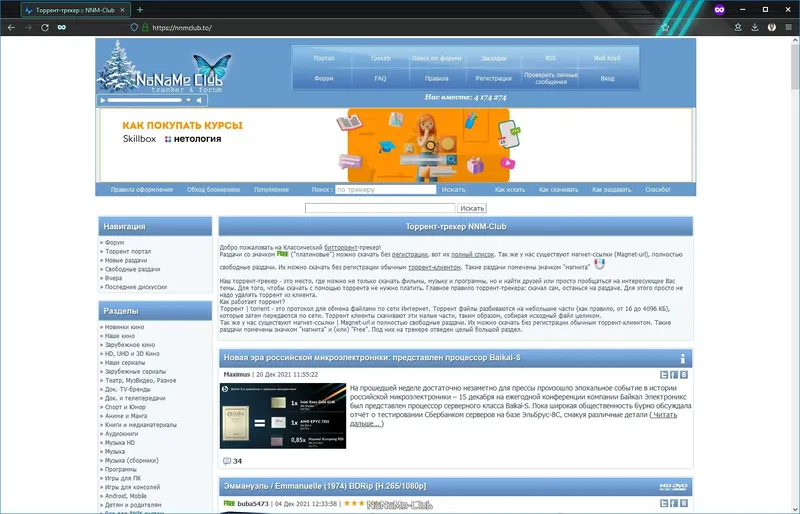Image resolution: width=800 pixels, height=514 pixels.
Task: Open the Трекер menu item
Action: (380, 58)
